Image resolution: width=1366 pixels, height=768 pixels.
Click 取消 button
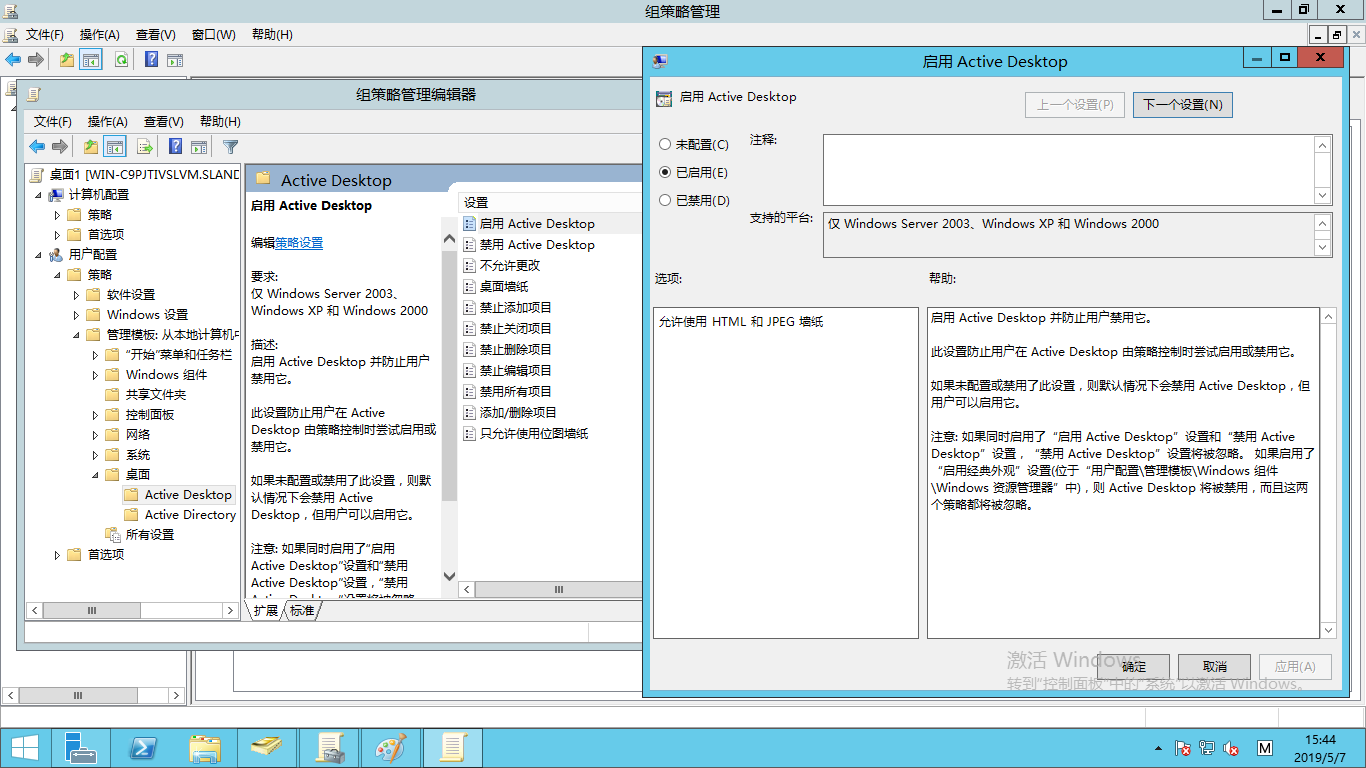pyautogui.click(x=1214, y=667)
